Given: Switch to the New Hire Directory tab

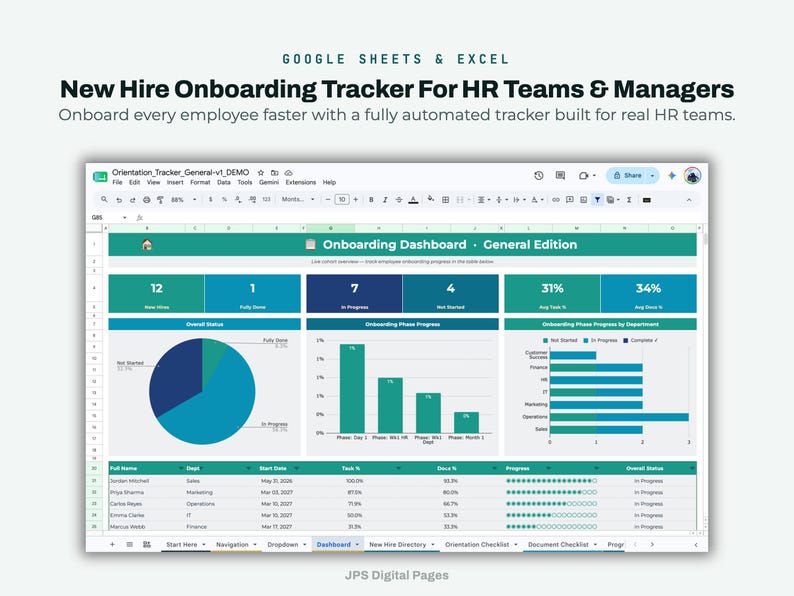Looking at the screenshot, I should tap(398, 545).
